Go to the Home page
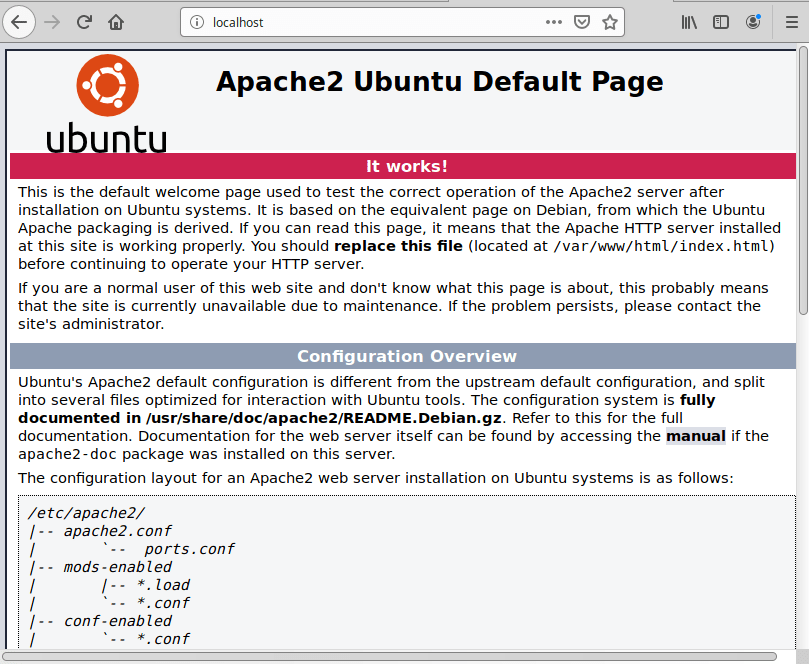 (117, 21)
